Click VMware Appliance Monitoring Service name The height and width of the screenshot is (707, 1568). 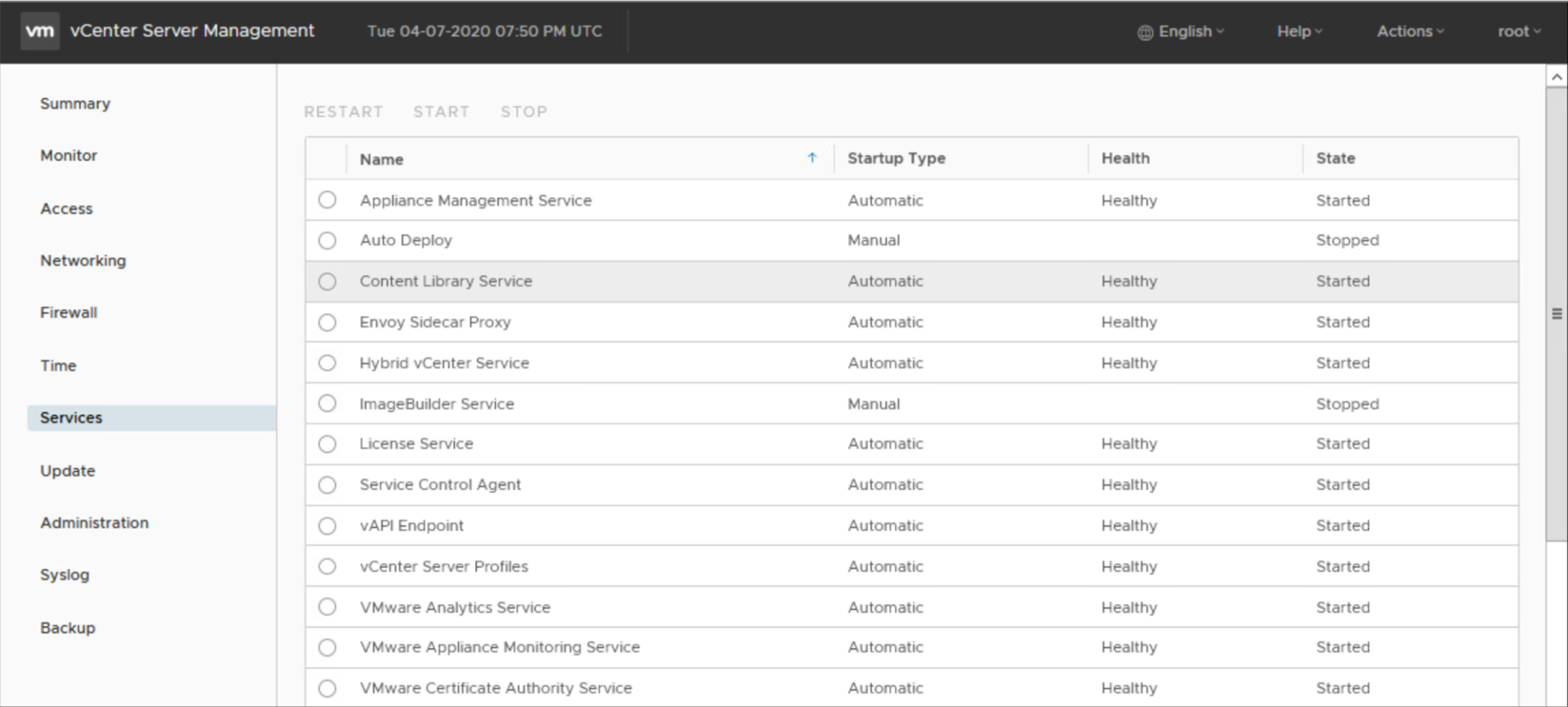point(500,647)
